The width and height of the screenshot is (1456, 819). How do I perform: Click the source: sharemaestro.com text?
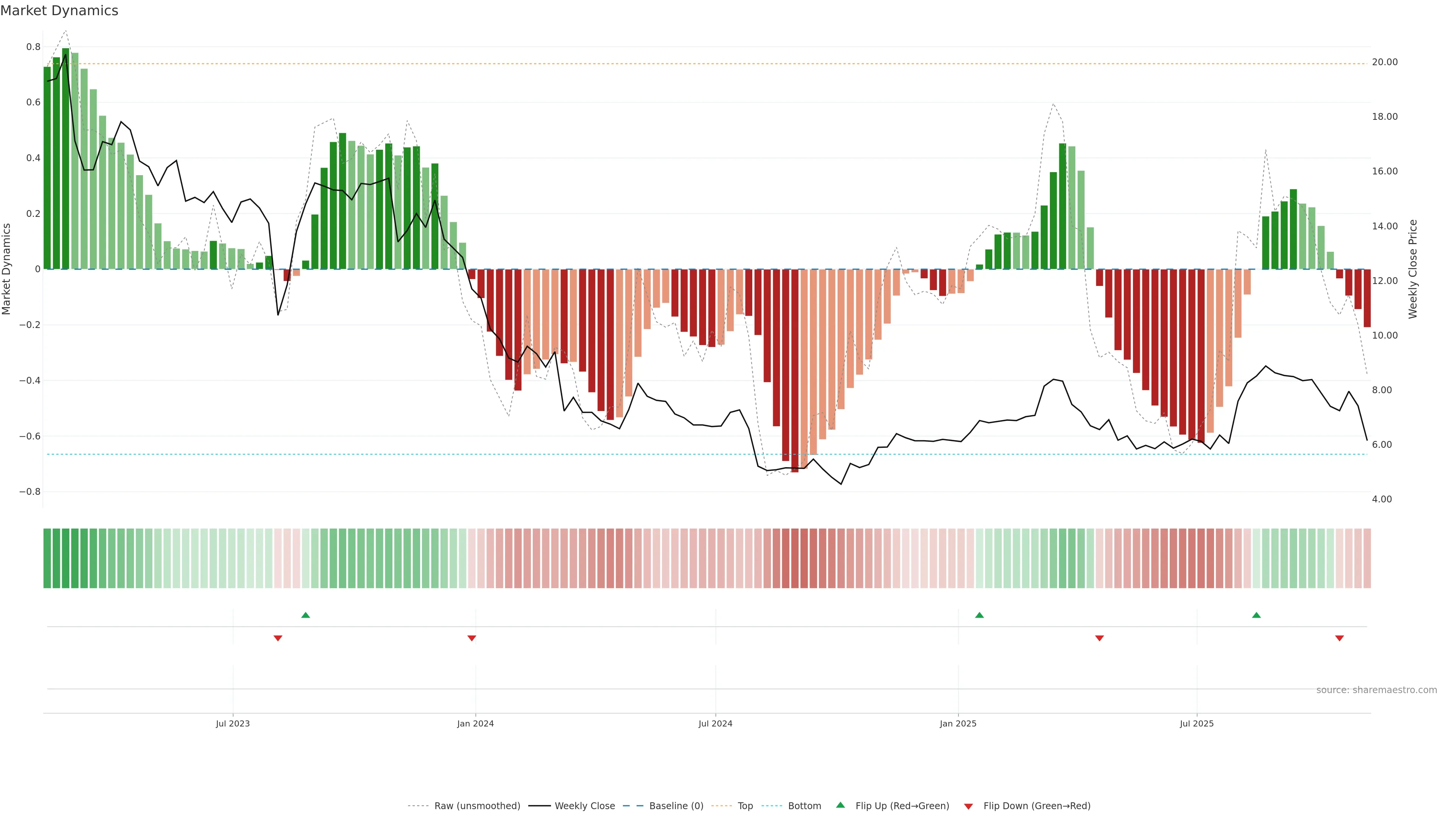1376,690
